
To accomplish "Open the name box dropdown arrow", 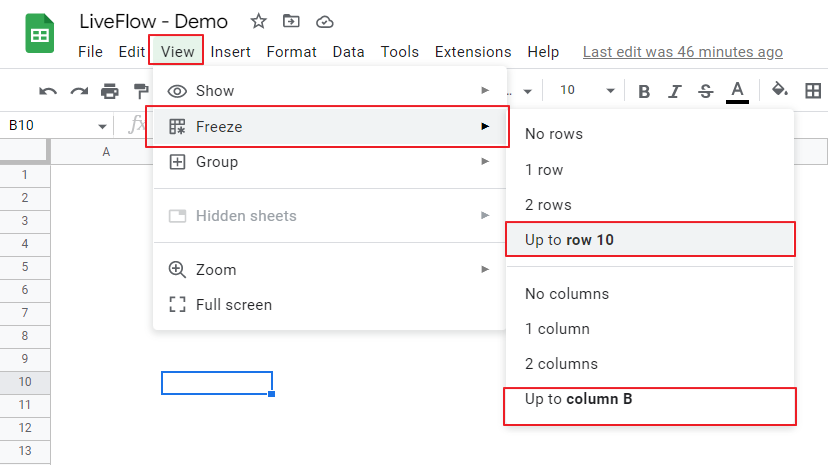I will click(102, 126).
